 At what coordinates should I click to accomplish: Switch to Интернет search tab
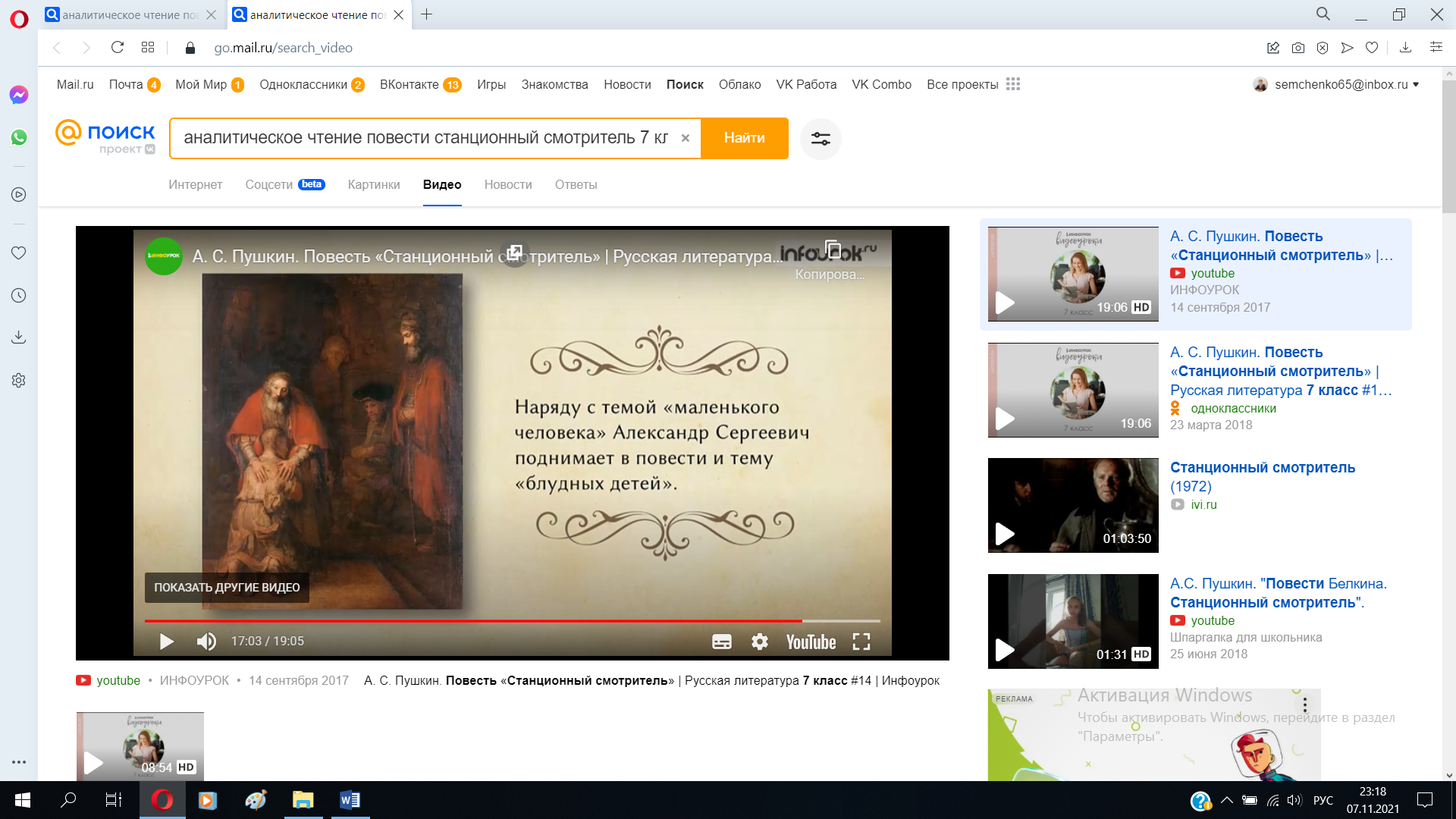pyautogui.click(x=196, y=184)
